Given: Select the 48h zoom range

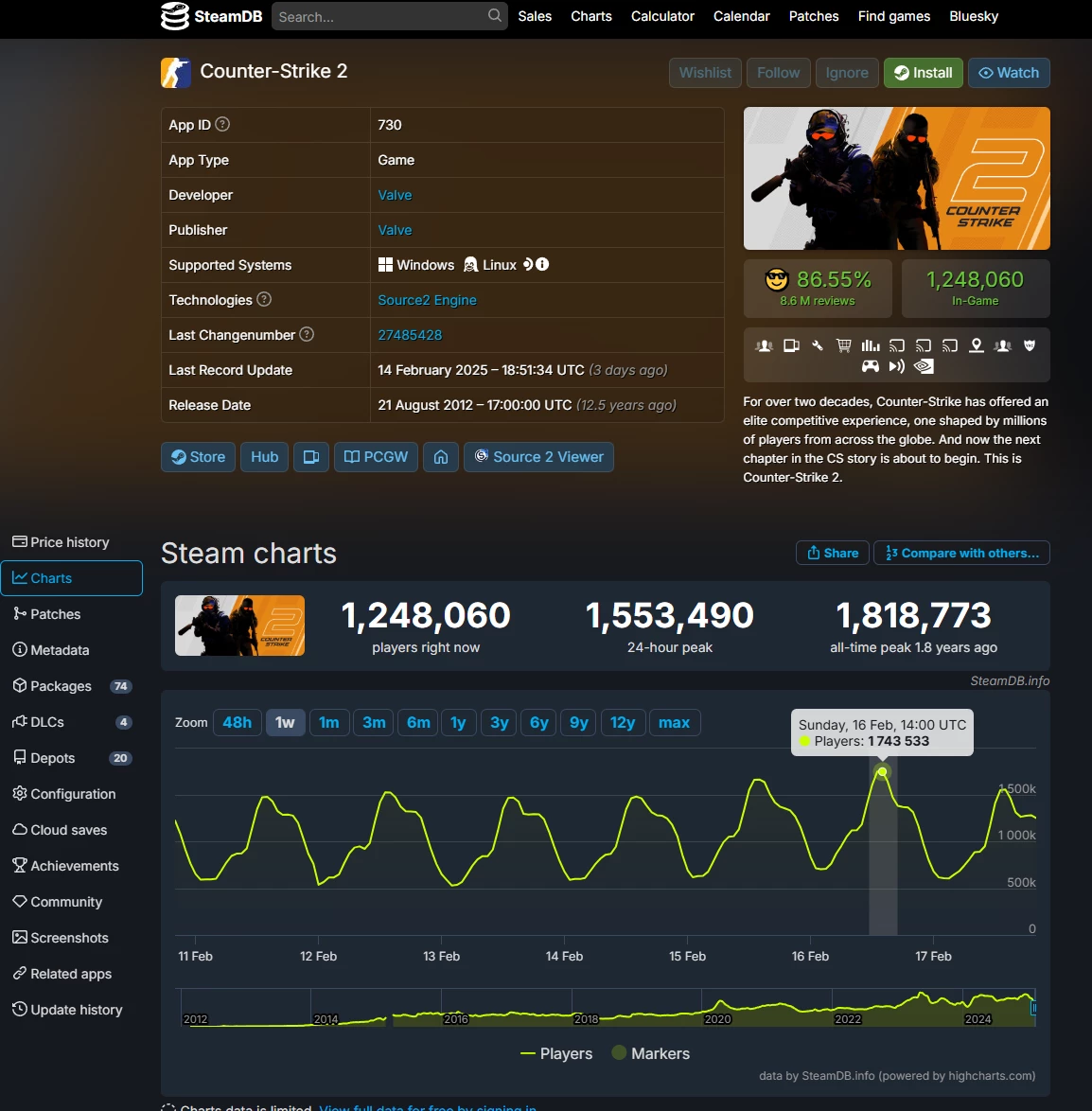Looking at the screenshot, I should [237, 722].
